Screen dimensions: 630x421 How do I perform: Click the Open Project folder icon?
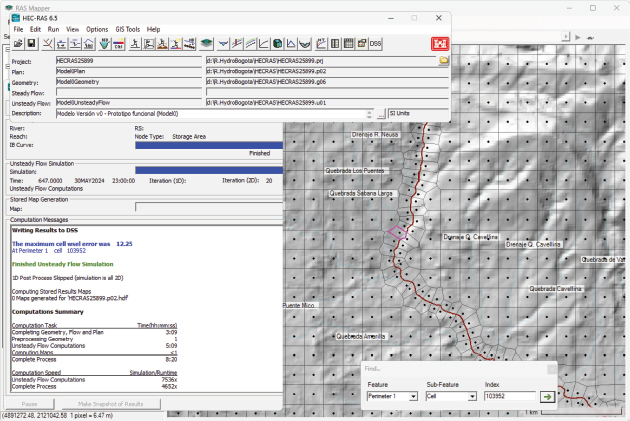[x=20, y=44]
